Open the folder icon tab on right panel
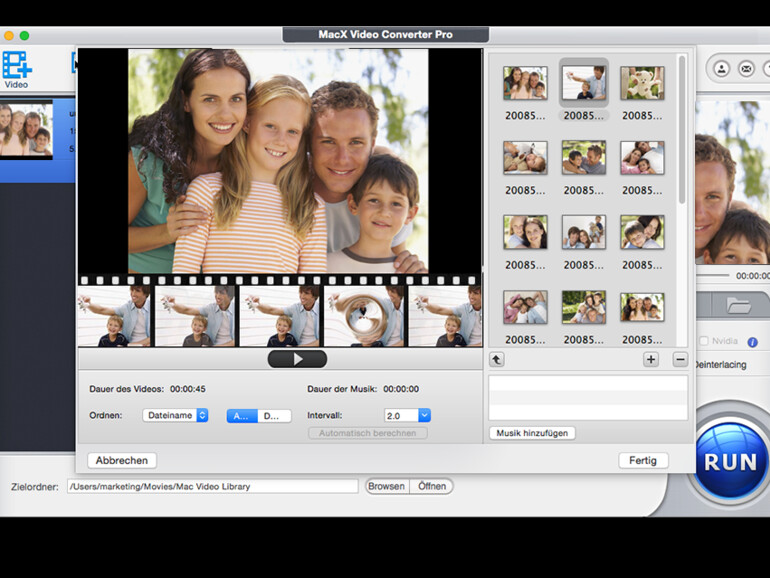 coord(738,306)
